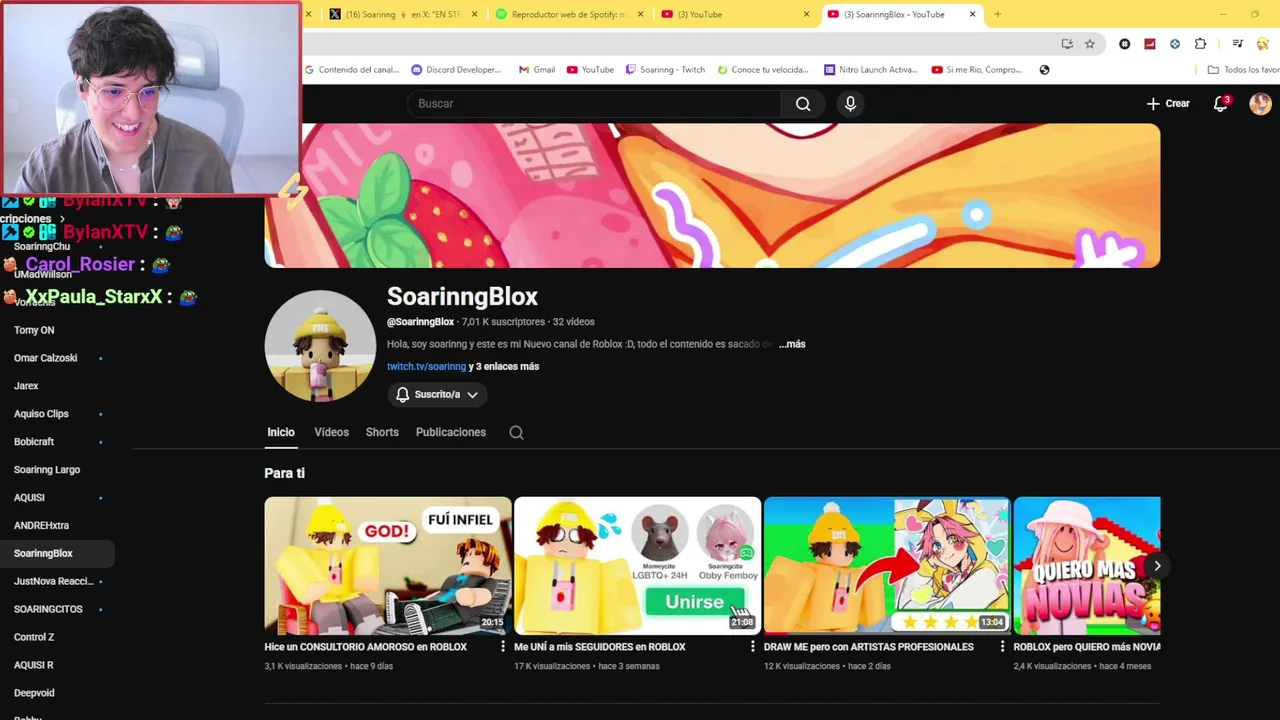Image resolution: width=1280 pixels, height=720 pixels.
Task: Select the Shorts channel tab
Action: click(382, 433)
